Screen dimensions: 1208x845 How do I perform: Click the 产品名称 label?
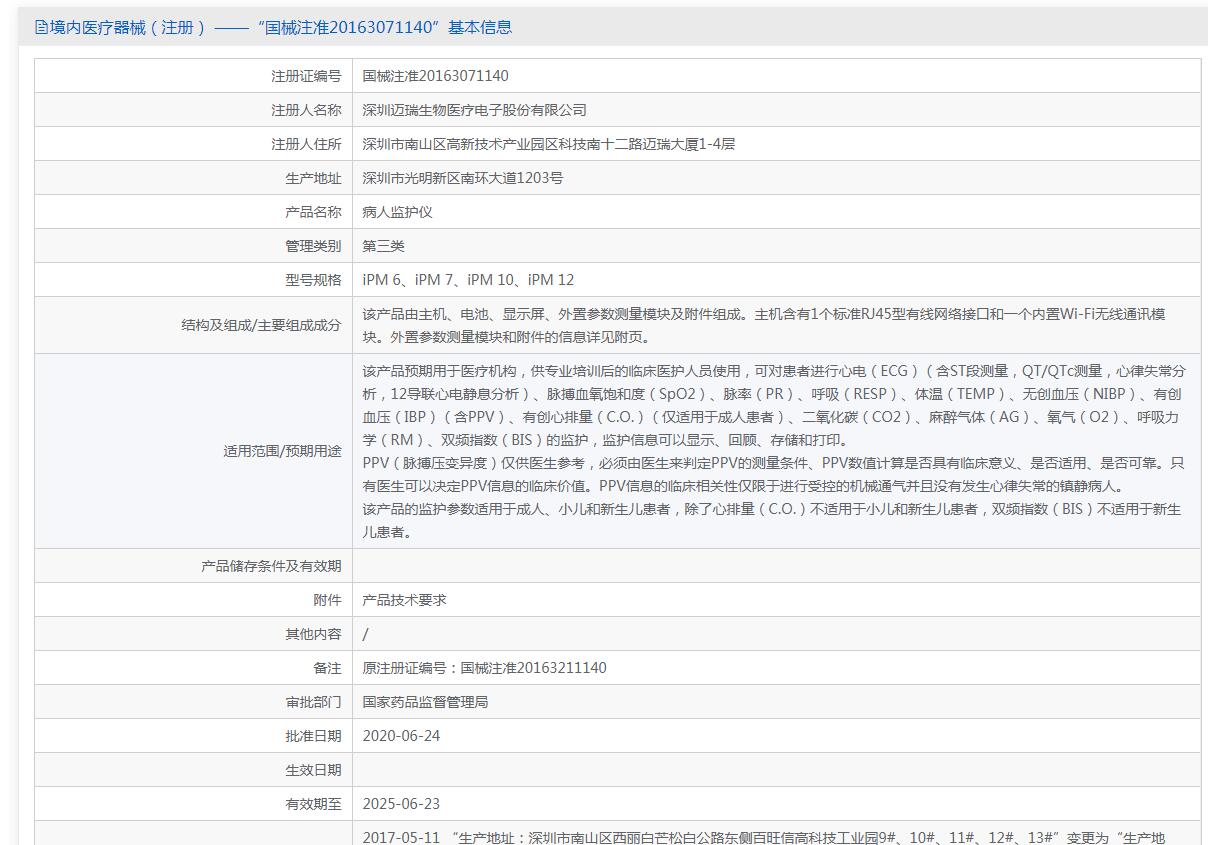[313, 212]
